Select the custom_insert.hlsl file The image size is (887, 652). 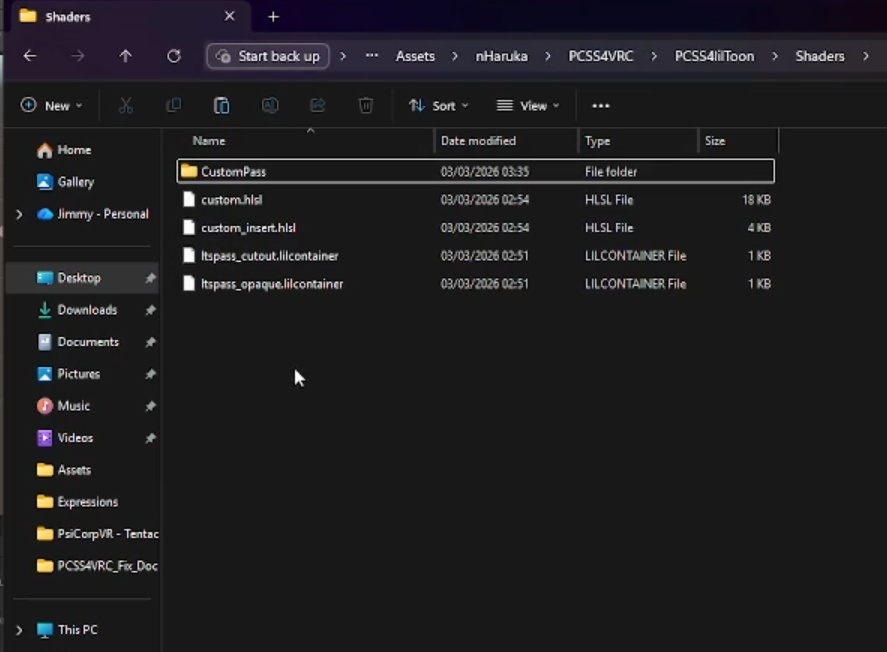(248, 228)
